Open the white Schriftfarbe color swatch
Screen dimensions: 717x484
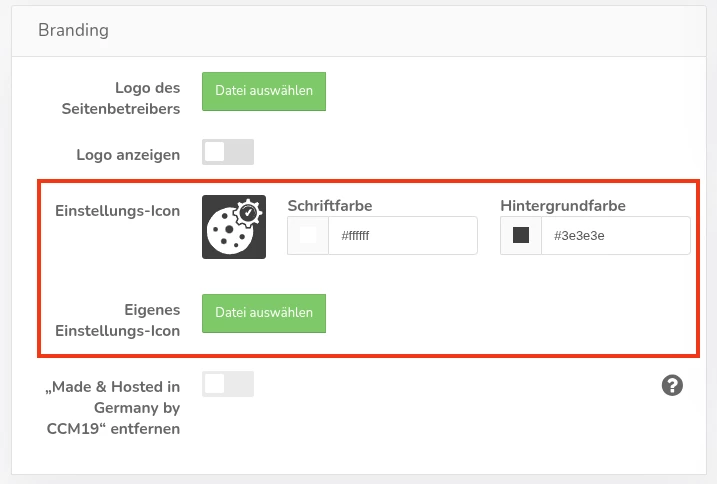[x=308, y=236]
